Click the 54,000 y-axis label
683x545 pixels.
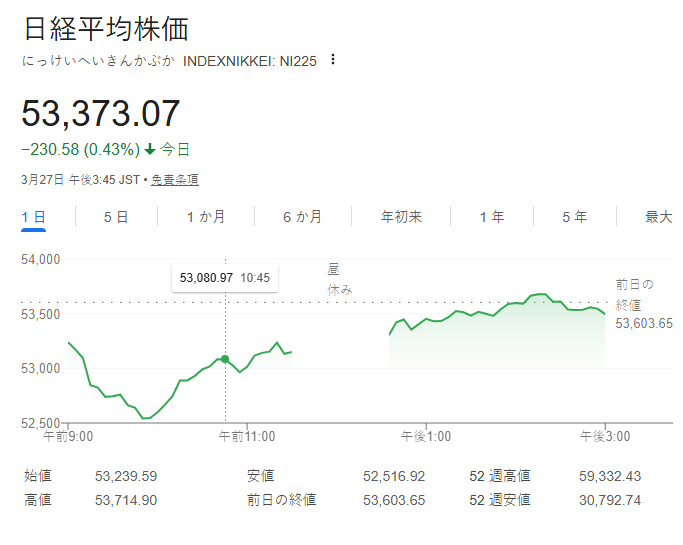tap(41, 260)
